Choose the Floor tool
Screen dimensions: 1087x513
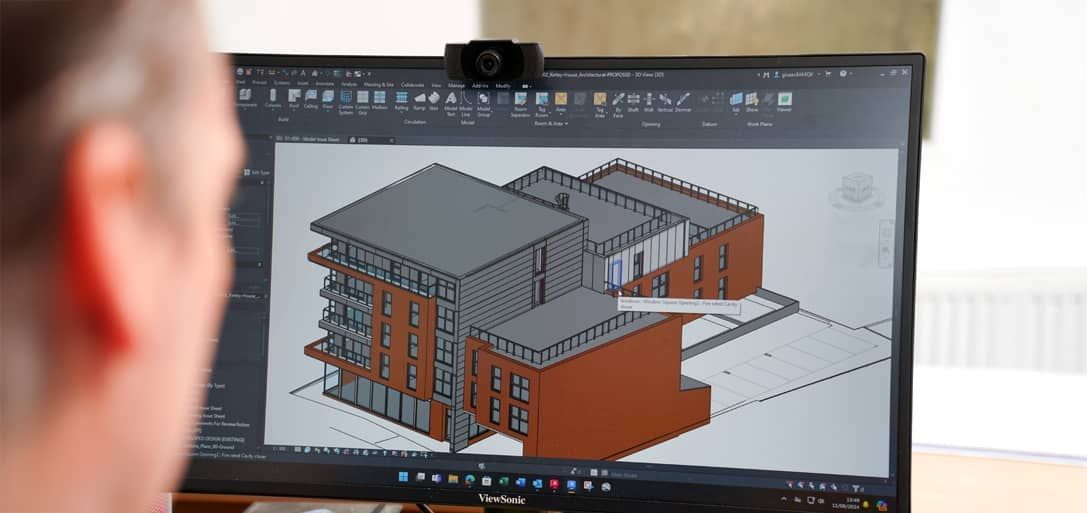(327, 98)
